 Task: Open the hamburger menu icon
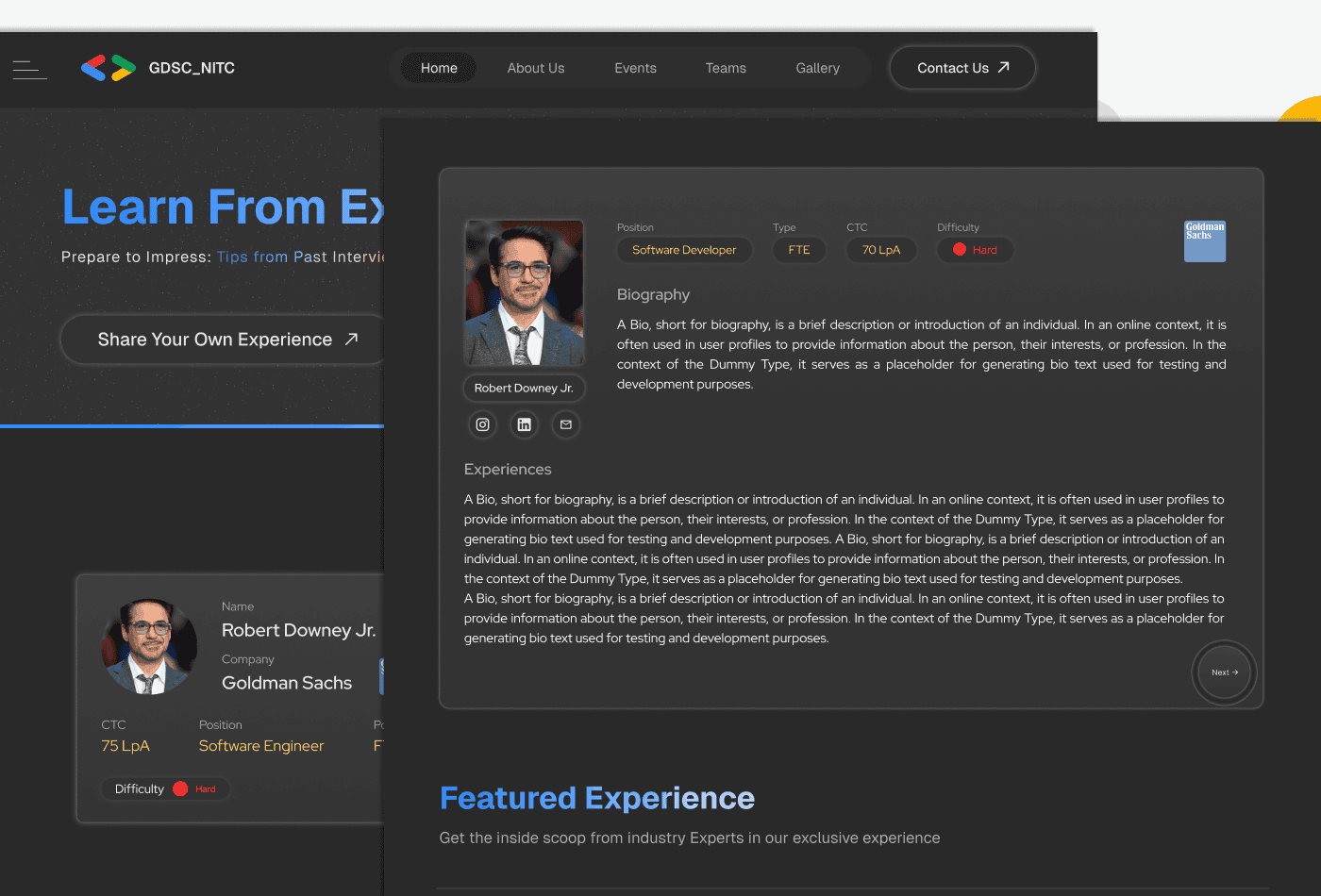pos(29,69)
